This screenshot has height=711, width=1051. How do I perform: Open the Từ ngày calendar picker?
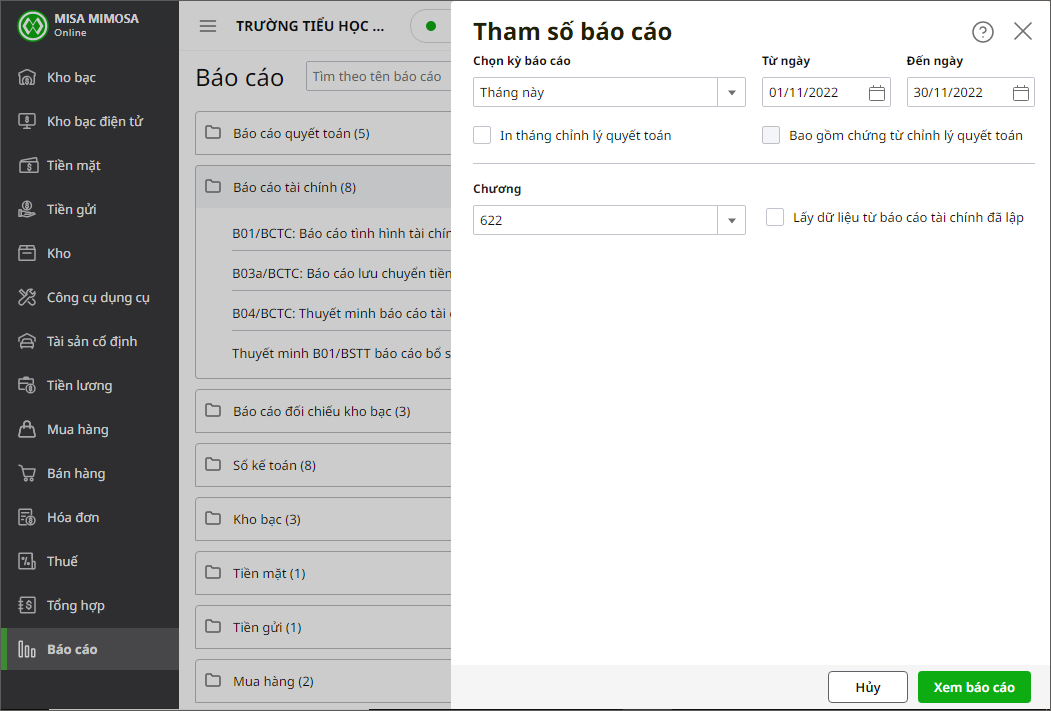[x=877, y=93]
